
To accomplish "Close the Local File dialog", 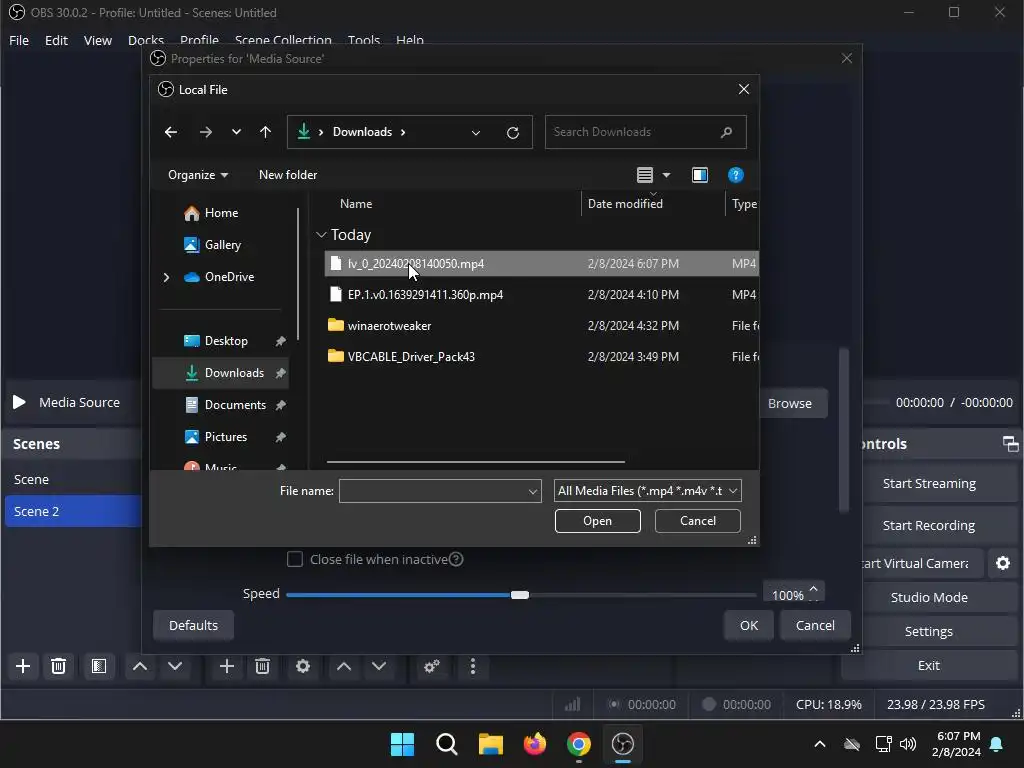I will tap(743, 89).
